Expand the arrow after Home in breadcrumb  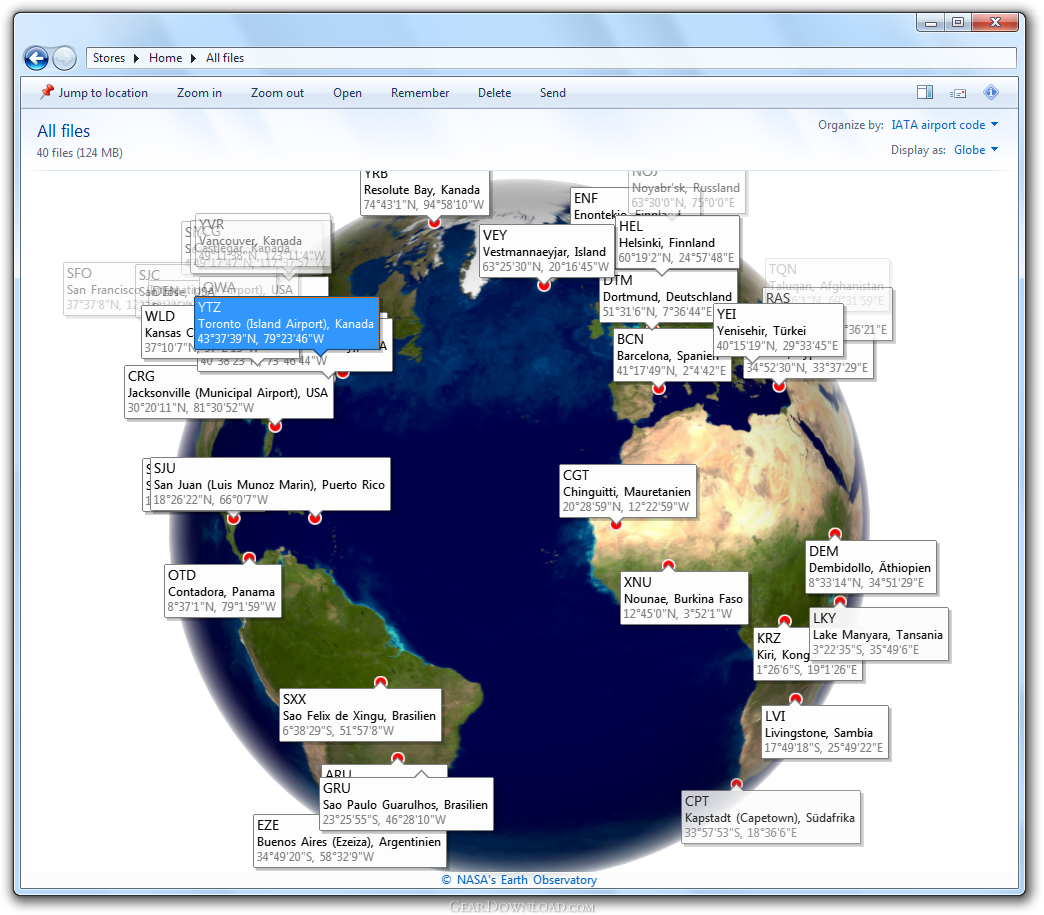[194, 58]
